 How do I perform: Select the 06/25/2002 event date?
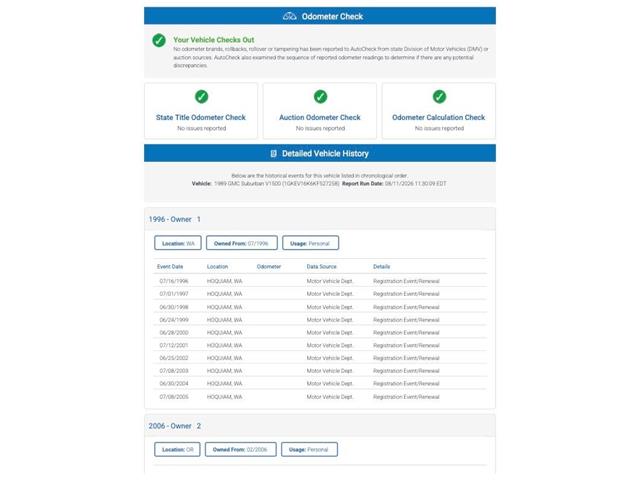click(174, 358)
